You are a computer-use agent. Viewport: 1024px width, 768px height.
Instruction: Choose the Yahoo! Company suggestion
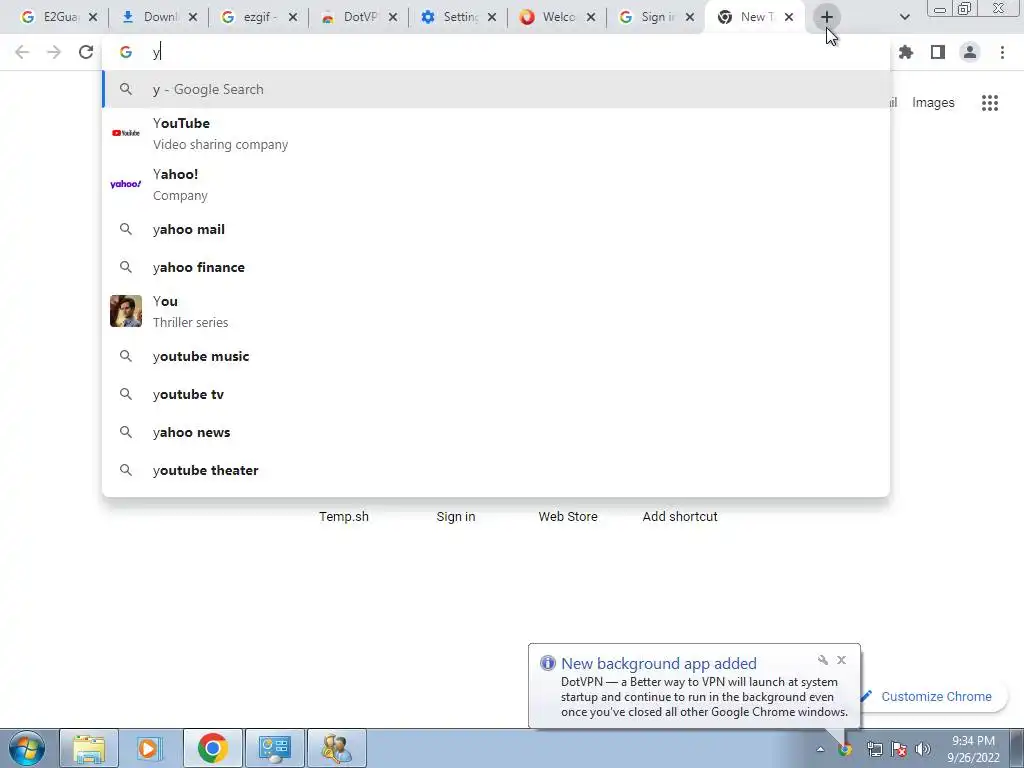tap(496, 184)
